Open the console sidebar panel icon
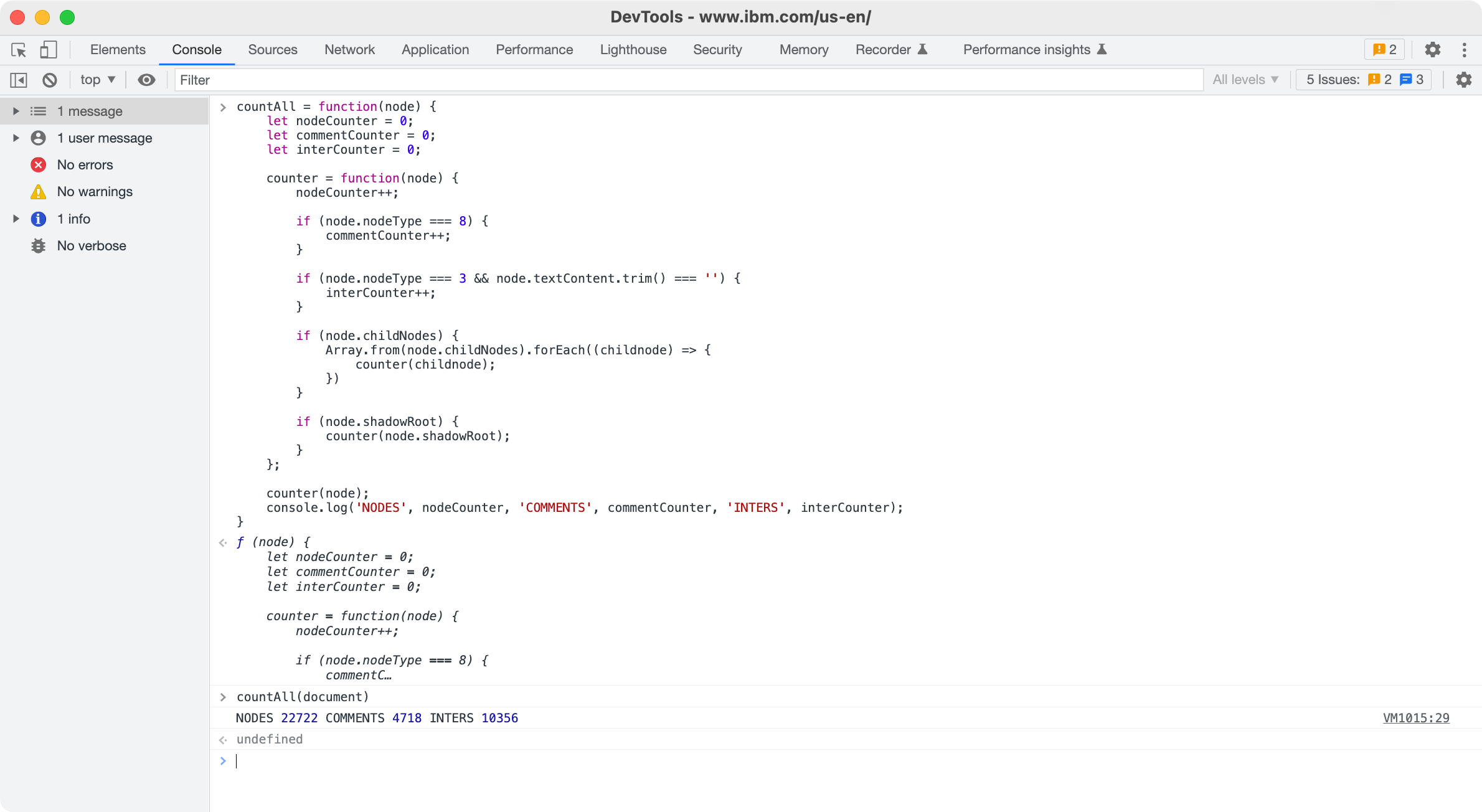The width and height of the screenshot is (1482, 812). tap(19, 80)
